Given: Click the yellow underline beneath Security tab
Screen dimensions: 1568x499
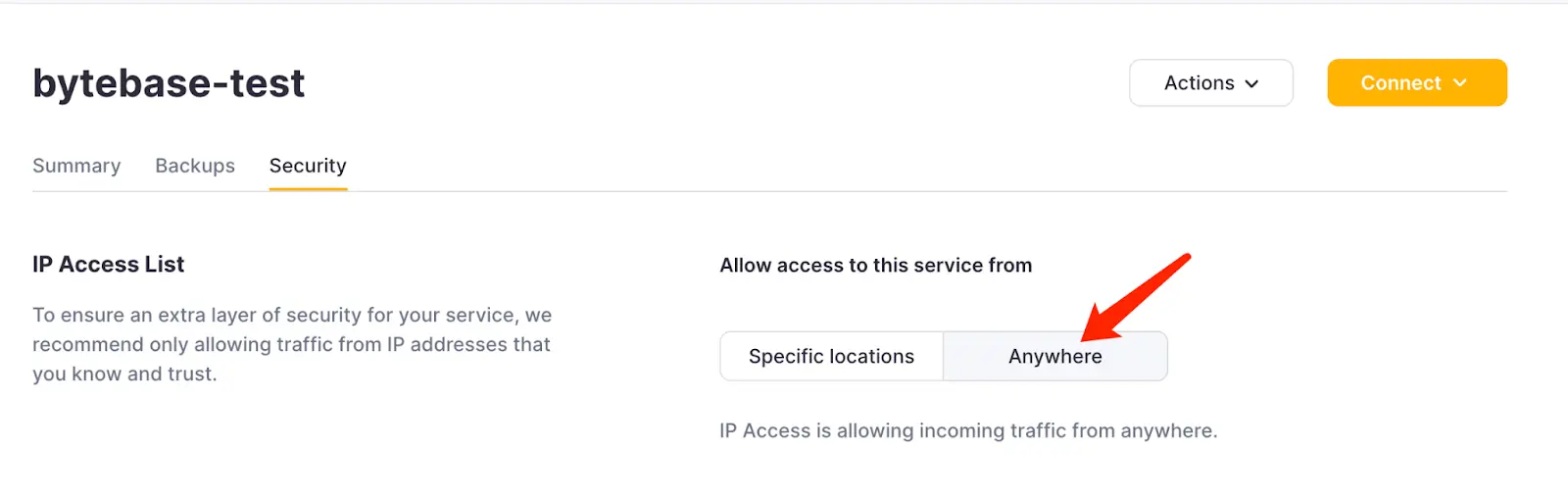Looking at the screenshot, I should pos(308,188).
